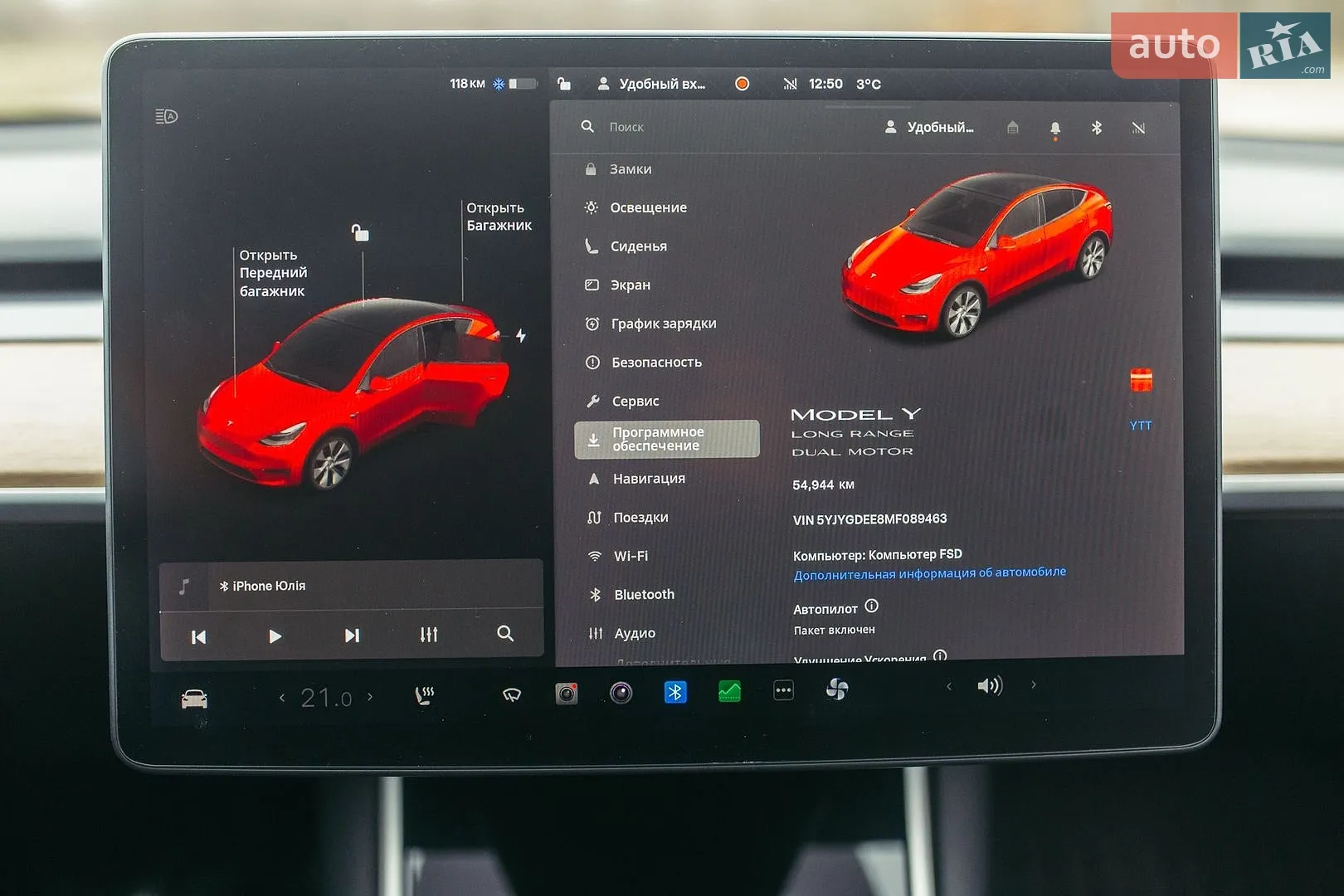Tap the 12:50 clock in status bar

point(825,84)
